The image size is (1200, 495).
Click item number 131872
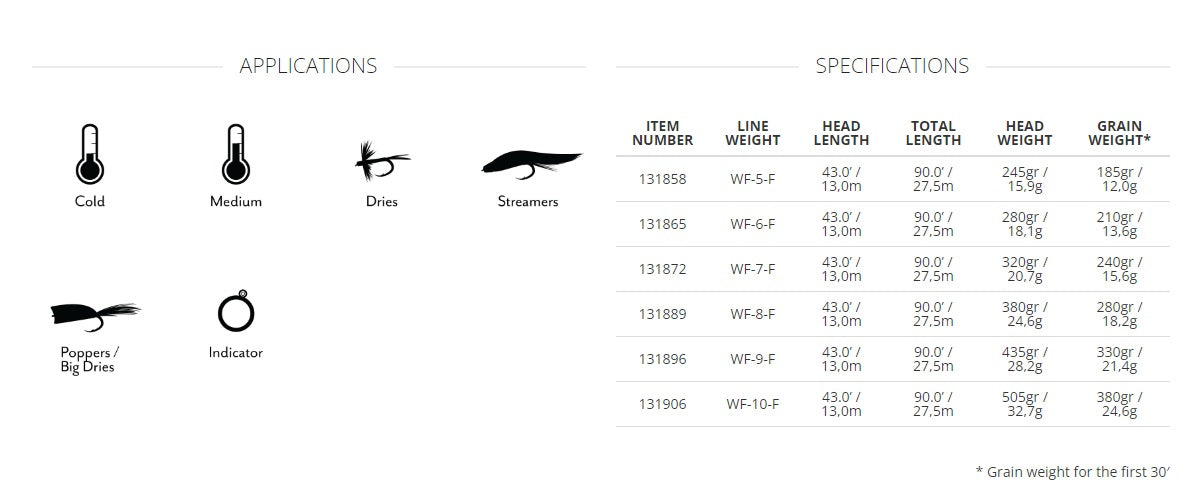(662, 269)
